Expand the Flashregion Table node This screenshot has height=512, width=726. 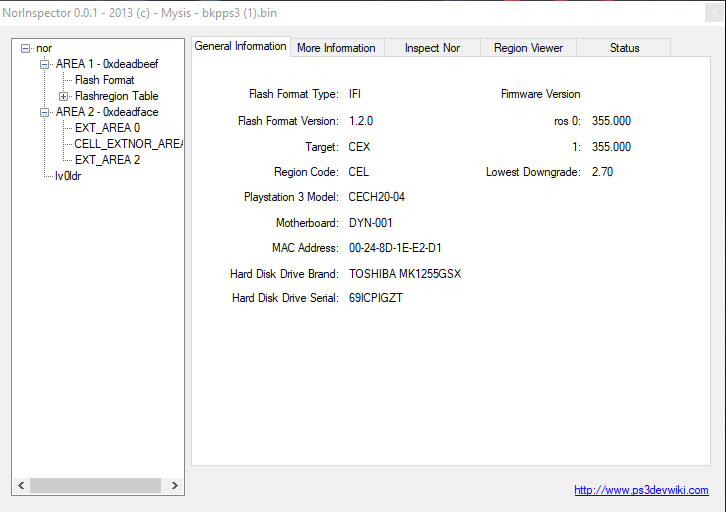pyautogui.click(x=64, y=96)
